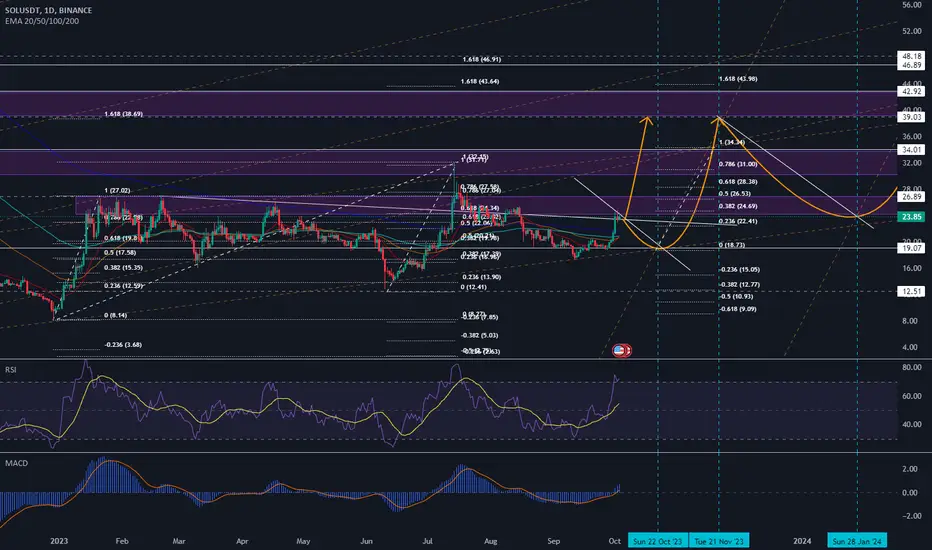Click the 26.89 price axis label
This screenshot has width=932, height=550.
(x=912, y=196)
